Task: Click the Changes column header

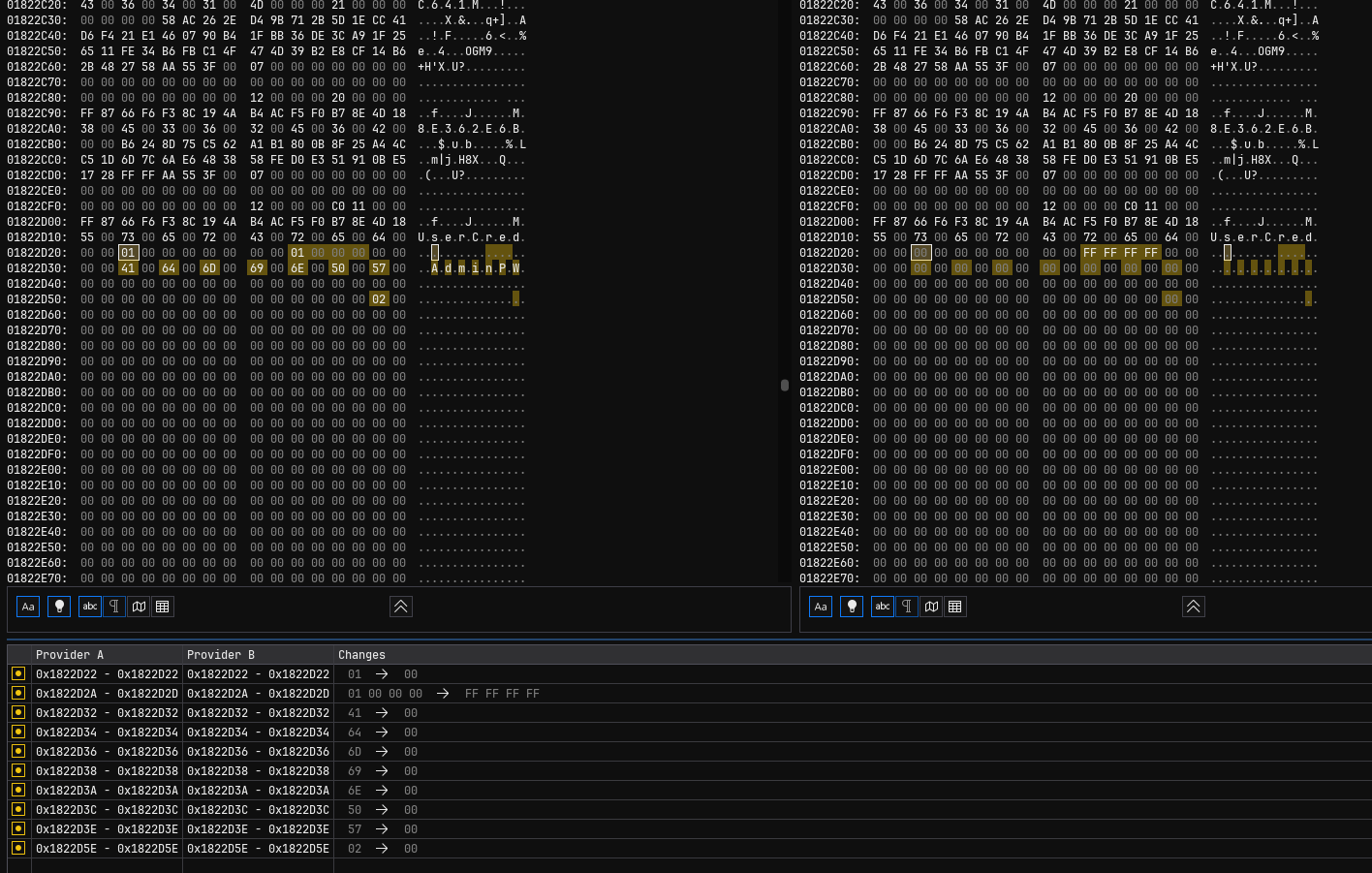Action: click(x=853, y=655)
